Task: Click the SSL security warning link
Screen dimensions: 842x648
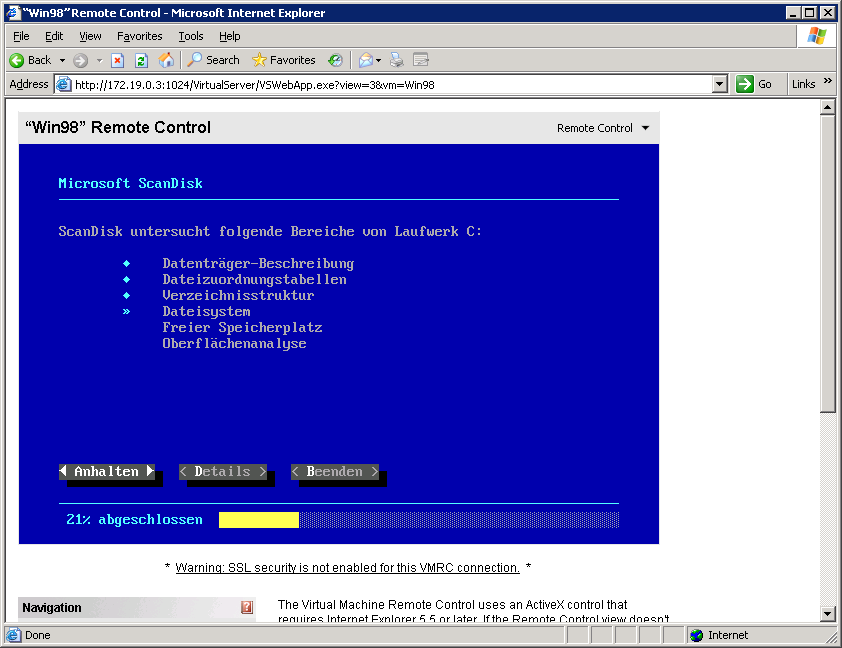Action: (x=347, y=567)
